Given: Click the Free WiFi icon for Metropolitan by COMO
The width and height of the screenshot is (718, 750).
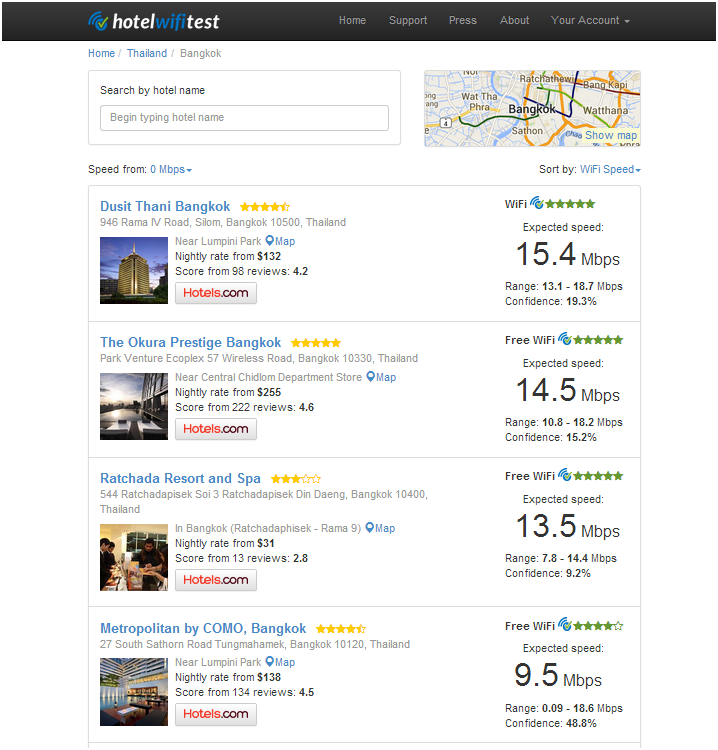Looking at the screenshot, I should [x=565, y=626].
